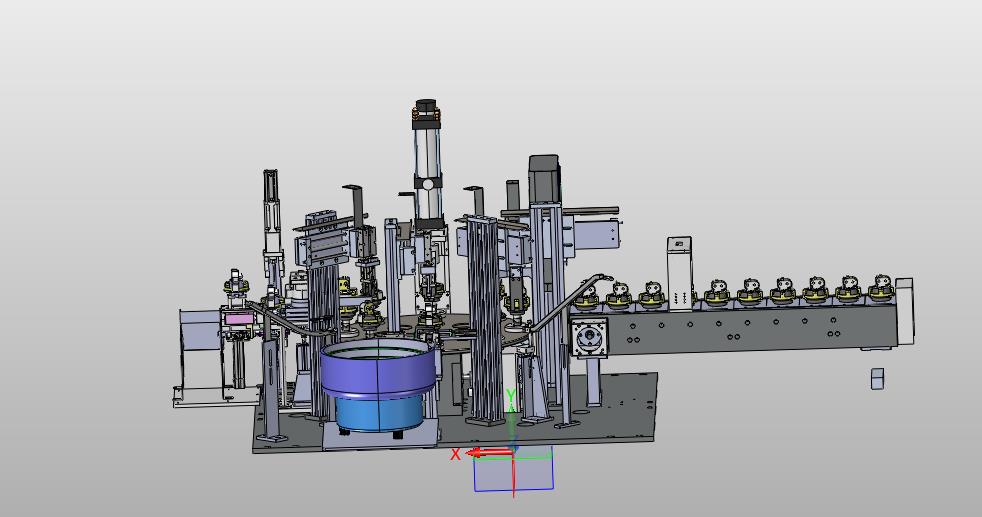The width and height of the screenshot is (982, 517).
Task: Select the white end cover of conveyor
Action: (904, 312)
